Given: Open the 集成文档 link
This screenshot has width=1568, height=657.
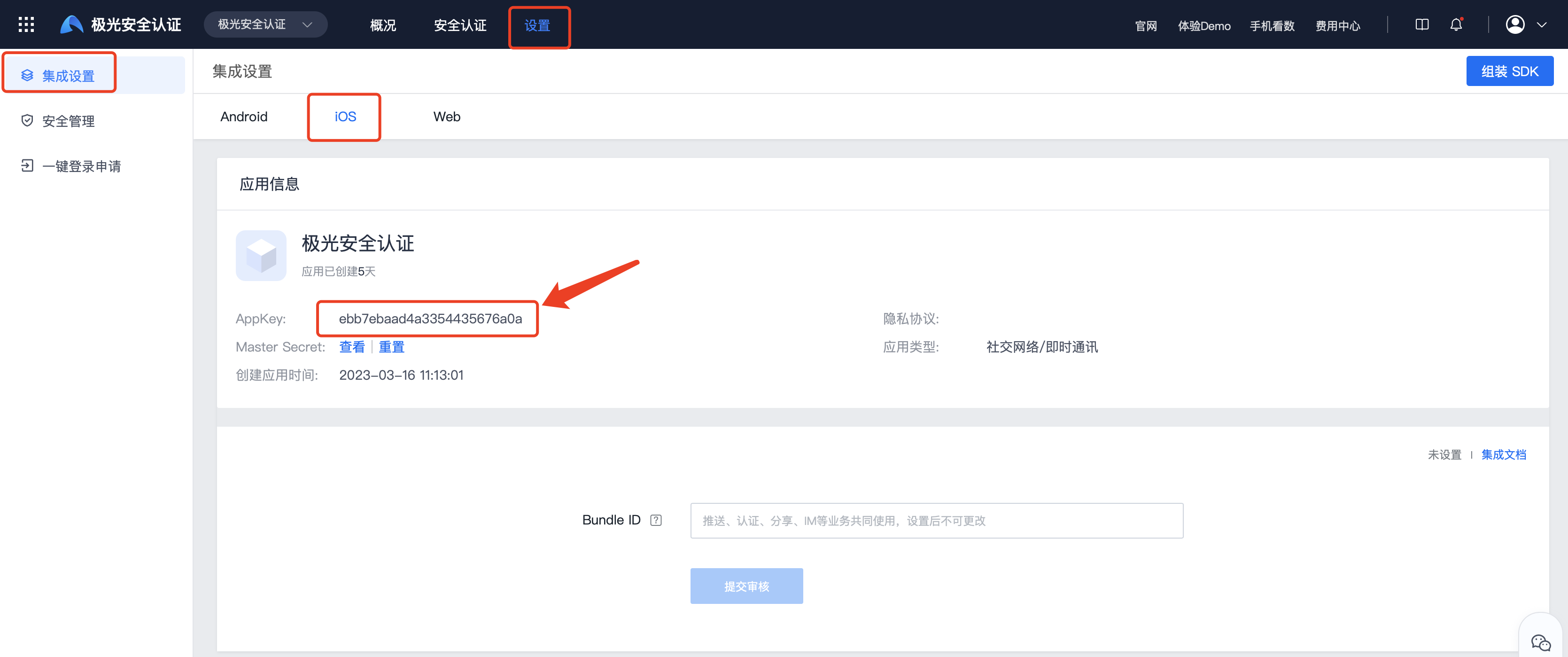Looking at the screenshot, I should (1504, 454).
